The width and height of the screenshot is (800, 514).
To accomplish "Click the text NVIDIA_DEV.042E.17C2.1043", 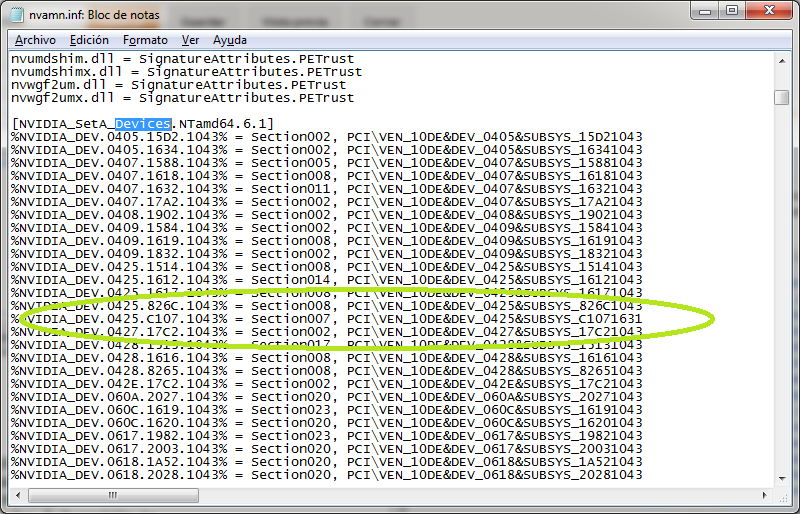I will click(x=119, y=384).
